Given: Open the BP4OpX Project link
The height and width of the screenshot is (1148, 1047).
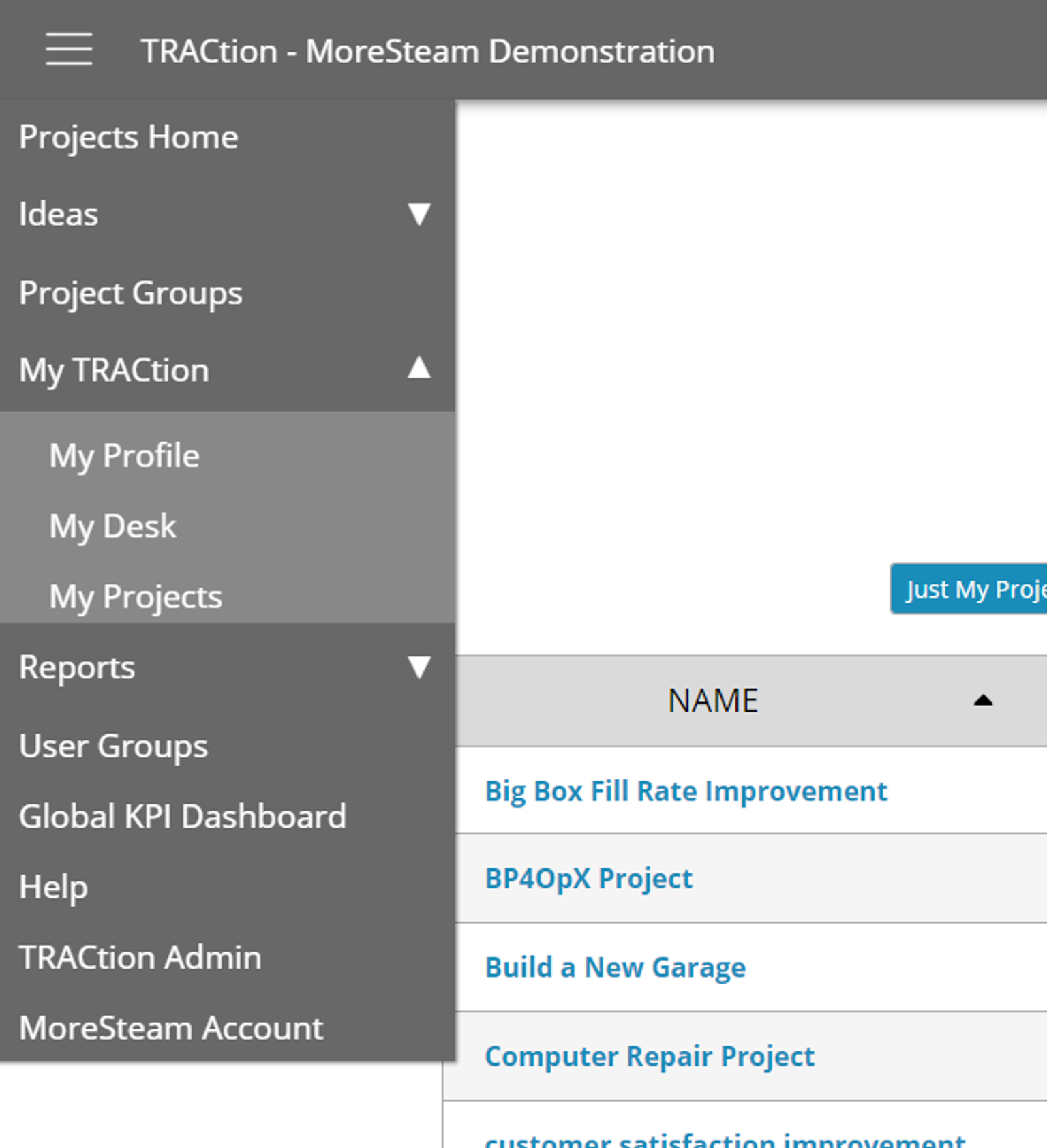Looking at the screenshot, I should tap(589, 879).
